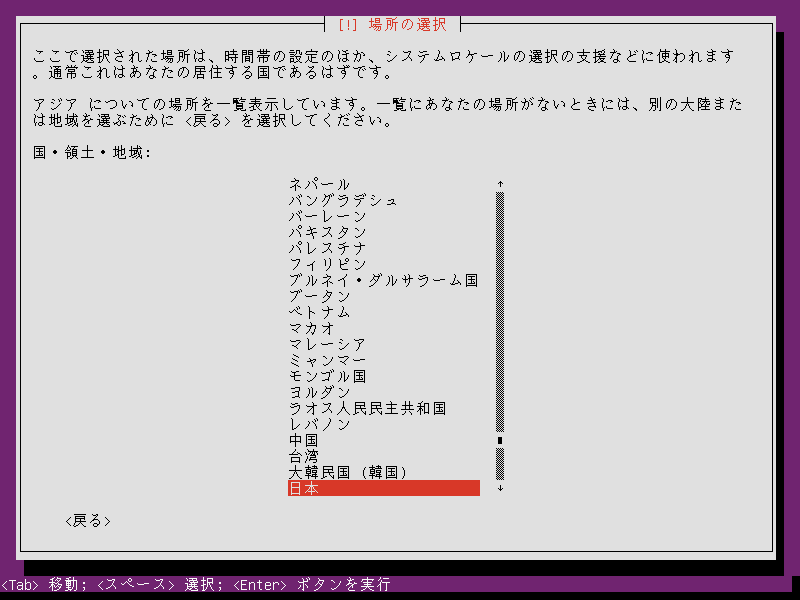Select 大韓民国 (韓国) from the list
The height and width of the screenshot is (600, 800).
point(384,472)
